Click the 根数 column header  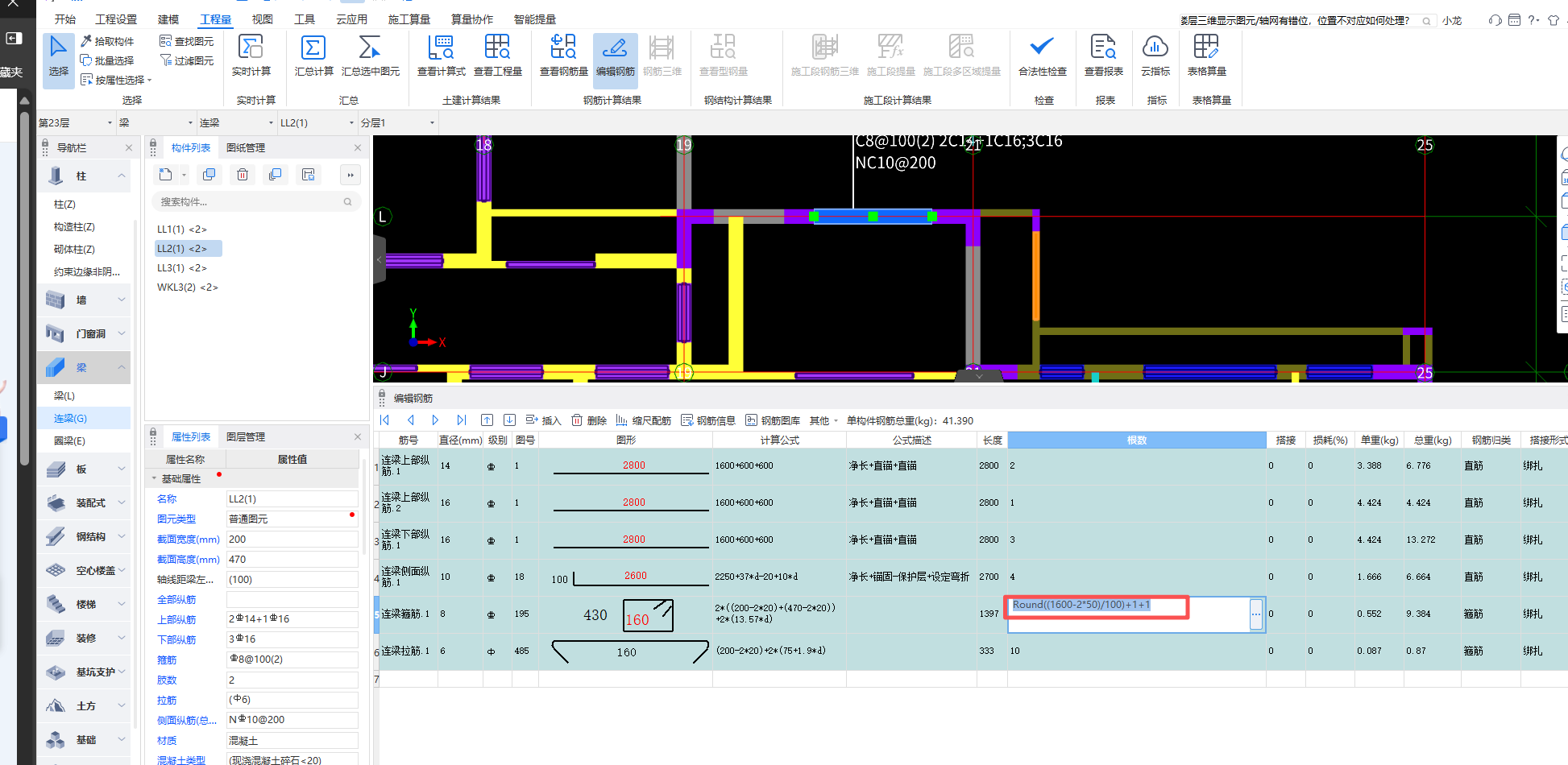[1136, 440]
